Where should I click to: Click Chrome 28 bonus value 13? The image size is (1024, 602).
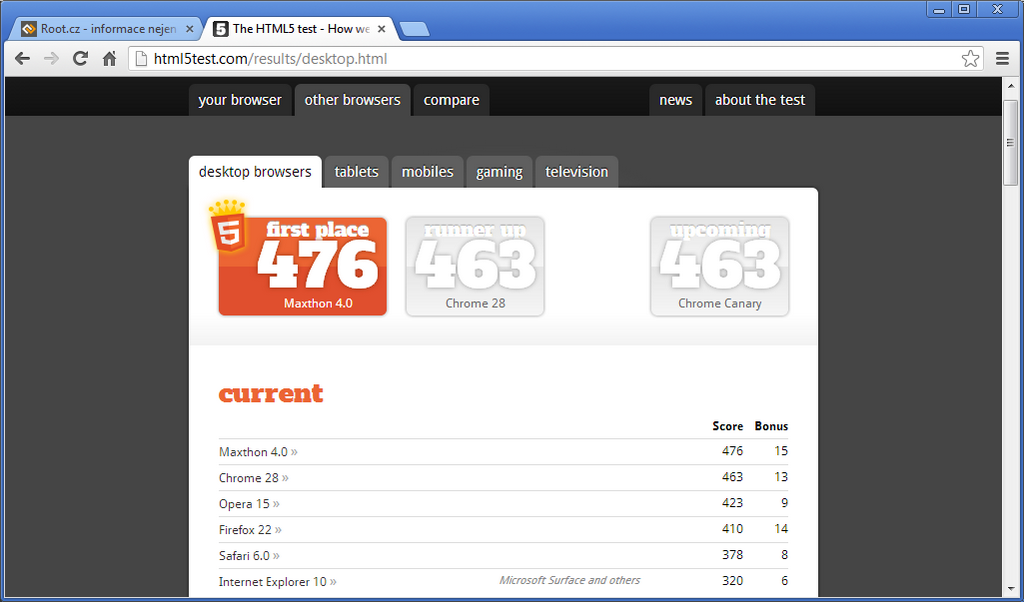(x=781, y=477)
